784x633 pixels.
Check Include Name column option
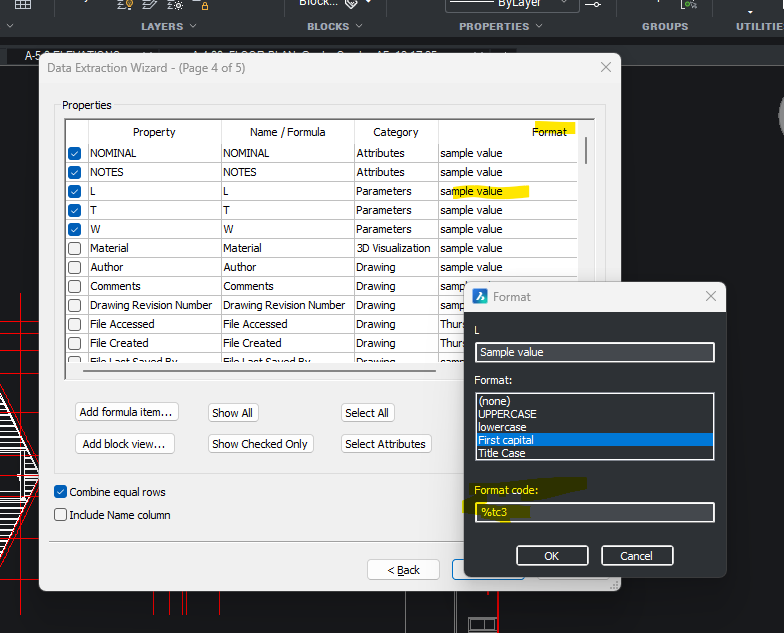61,515
